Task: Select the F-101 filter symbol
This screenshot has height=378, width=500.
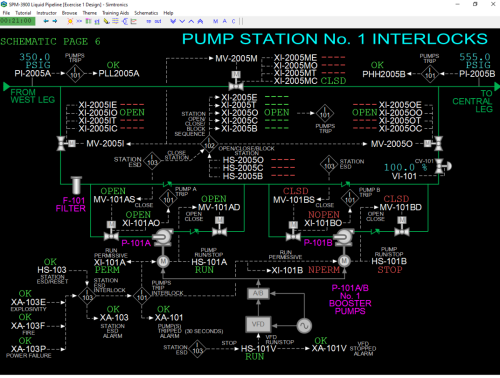Action: point(76,185)
